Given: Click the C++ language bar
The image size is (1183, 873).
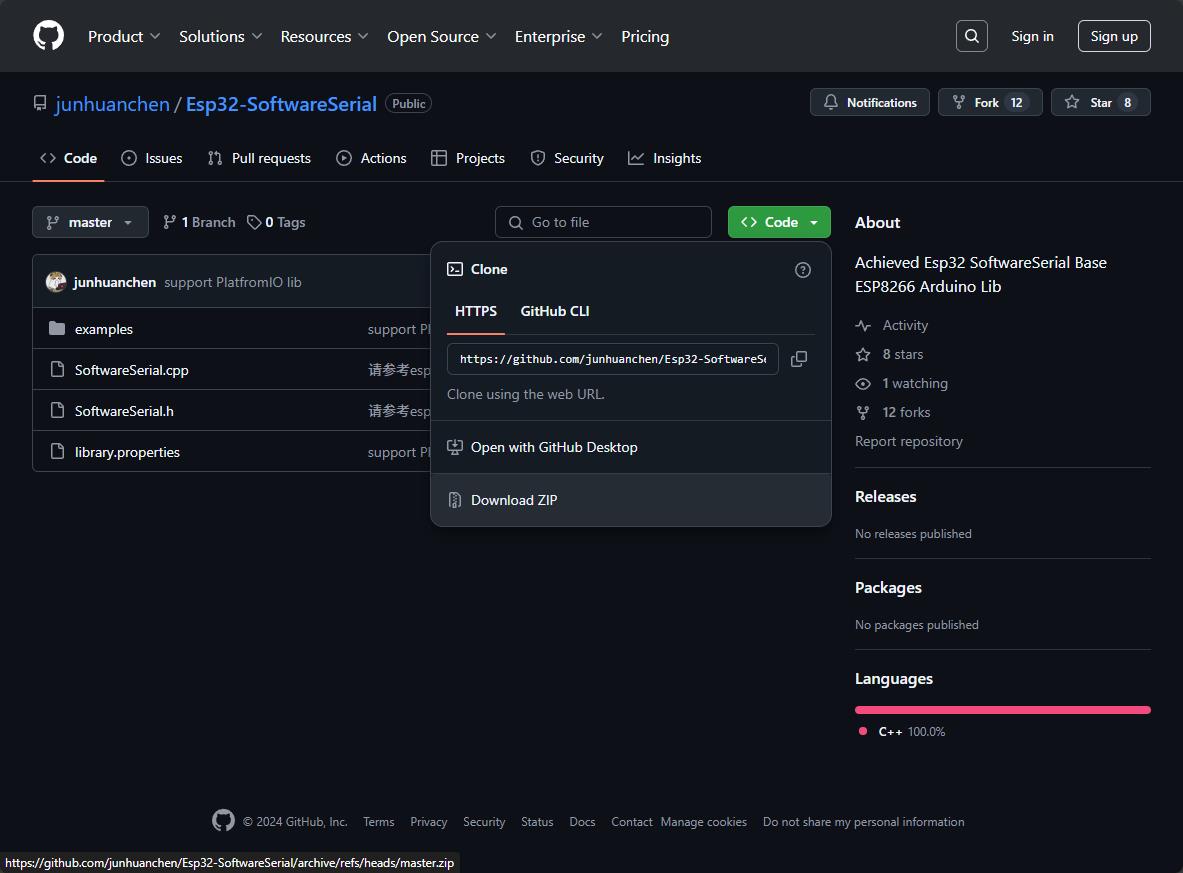Looking at the screenshot, I should 1003,710.
